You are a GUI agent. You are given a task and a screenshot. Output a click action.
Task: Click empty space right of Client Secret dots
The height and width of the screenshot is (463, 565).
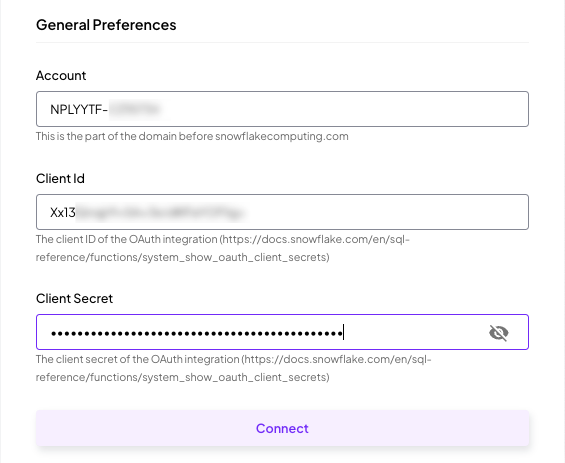click(414, 332)
